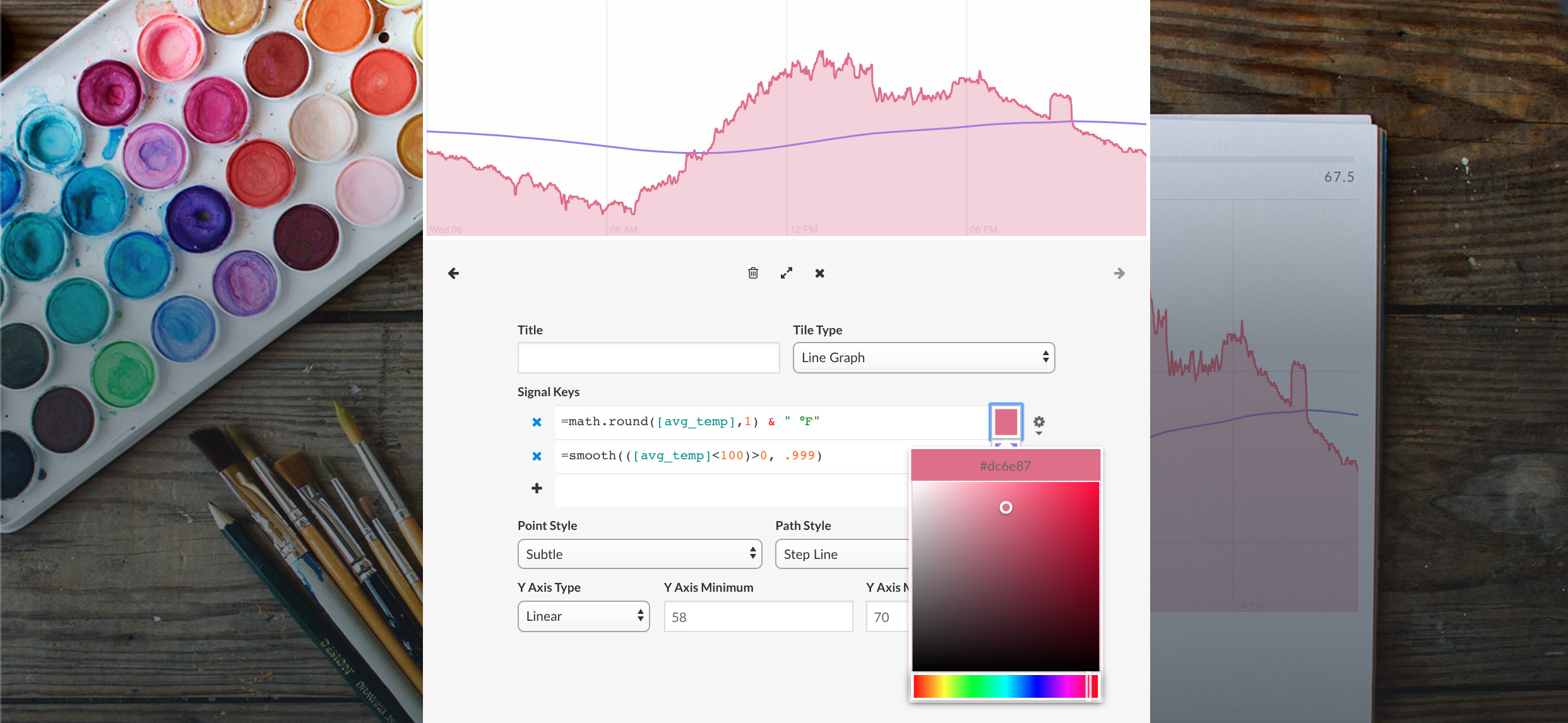
Task: Move the picker circle in the saturation field
Action: [1006, 507]
